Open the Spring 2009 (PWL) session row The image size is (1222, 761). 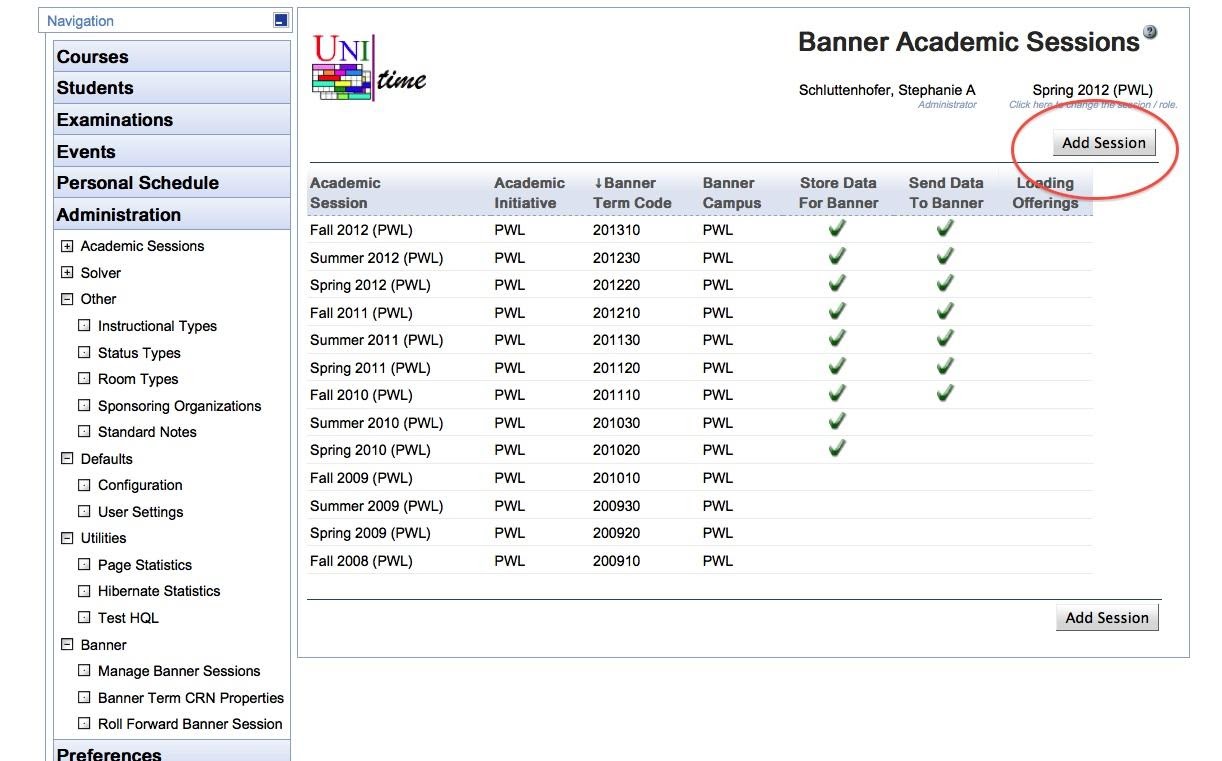tap(700, 533)
